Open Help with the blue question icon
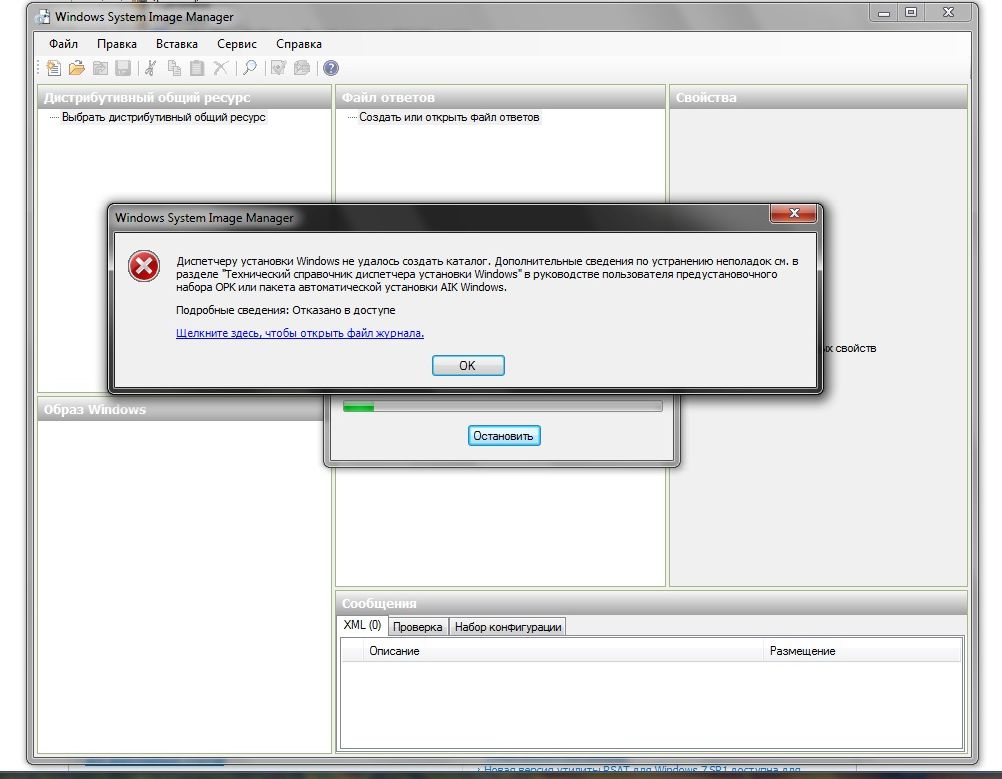Screen dimensions: 1002x779 click(330, 68)
